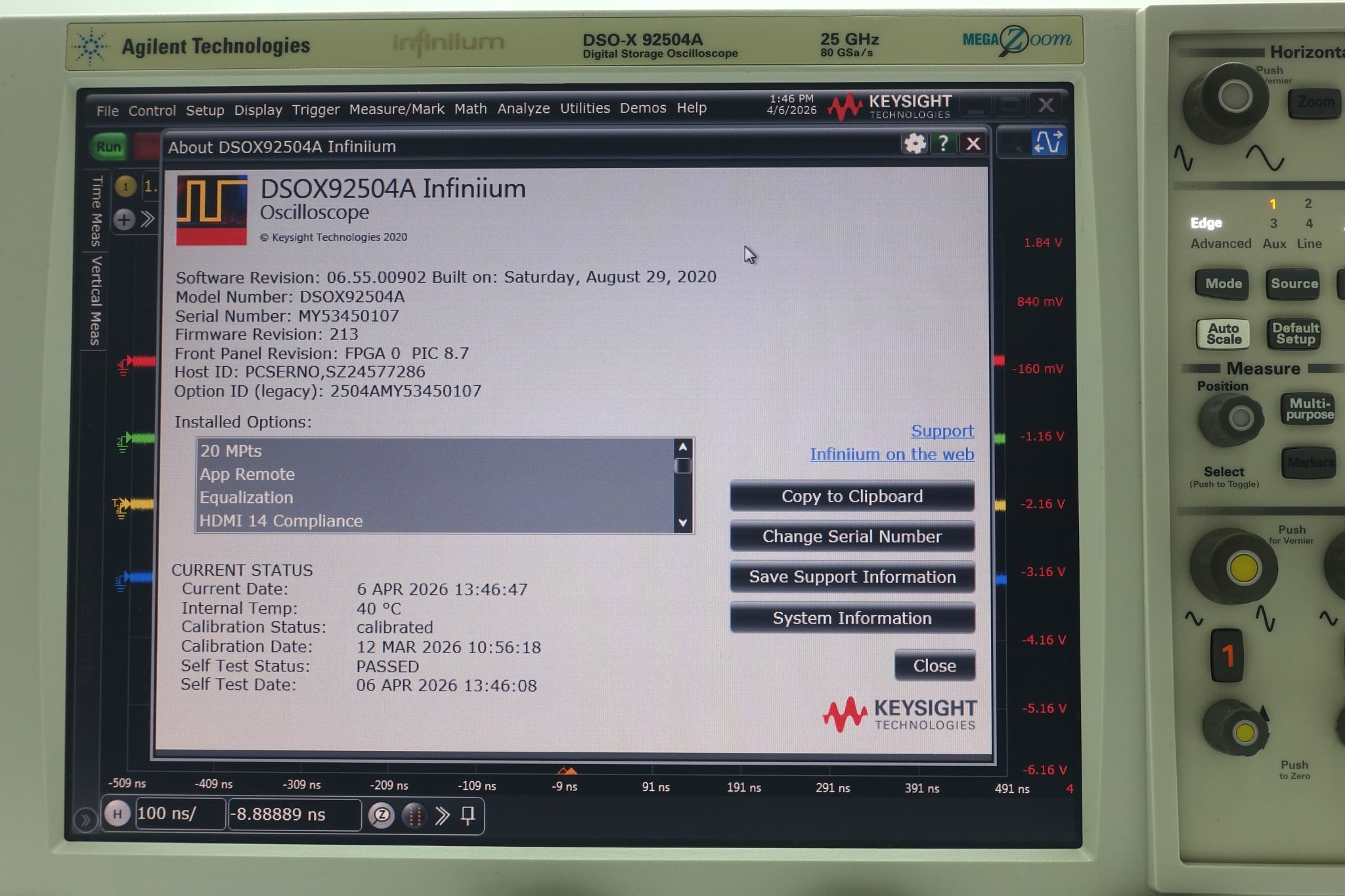Click the pin icon in timebase bar

(x=468, y=815)
